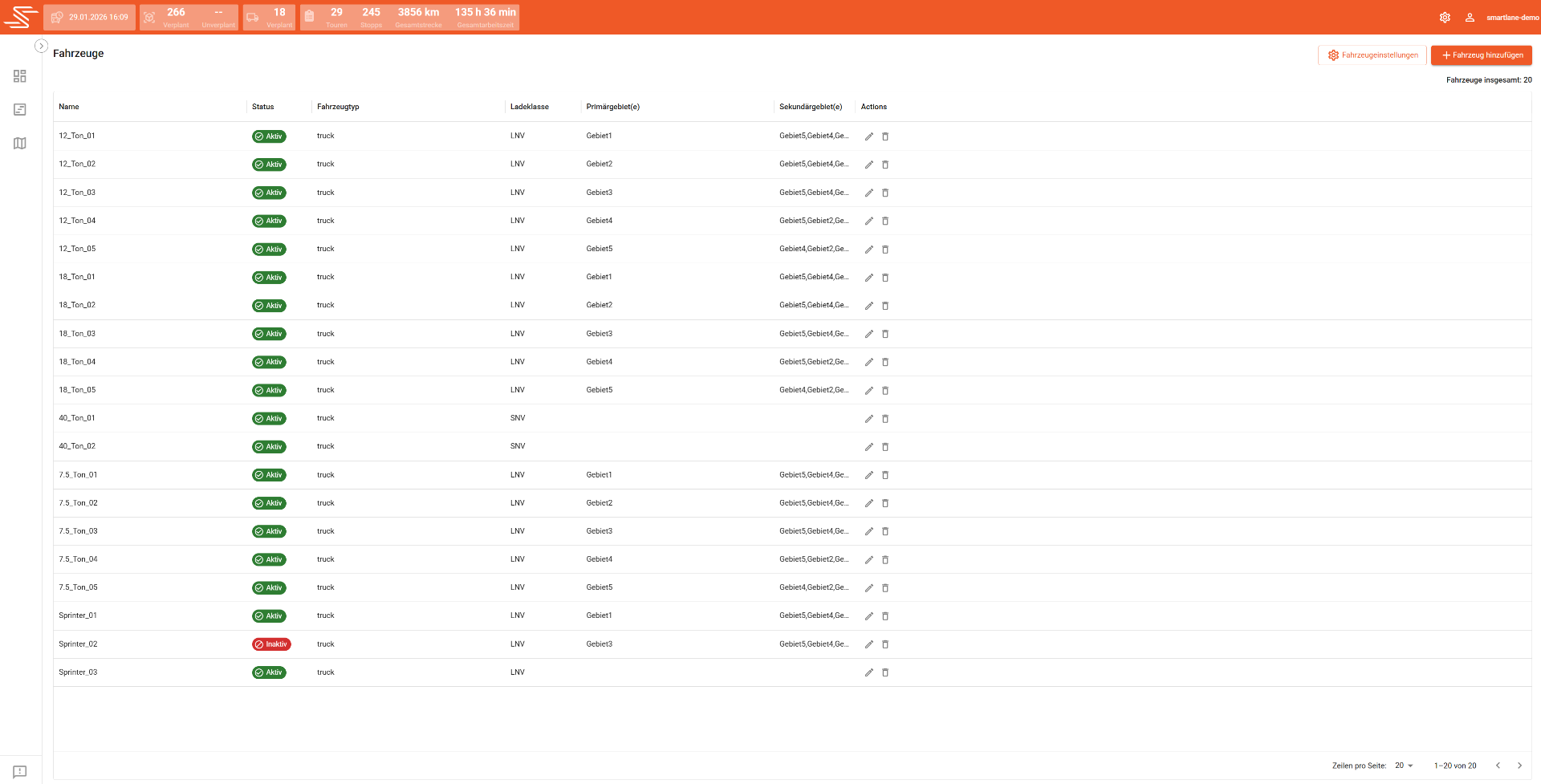Open the map view sidebar icon
Viewport: 1541px width, 784px height.
pos(20,144)
